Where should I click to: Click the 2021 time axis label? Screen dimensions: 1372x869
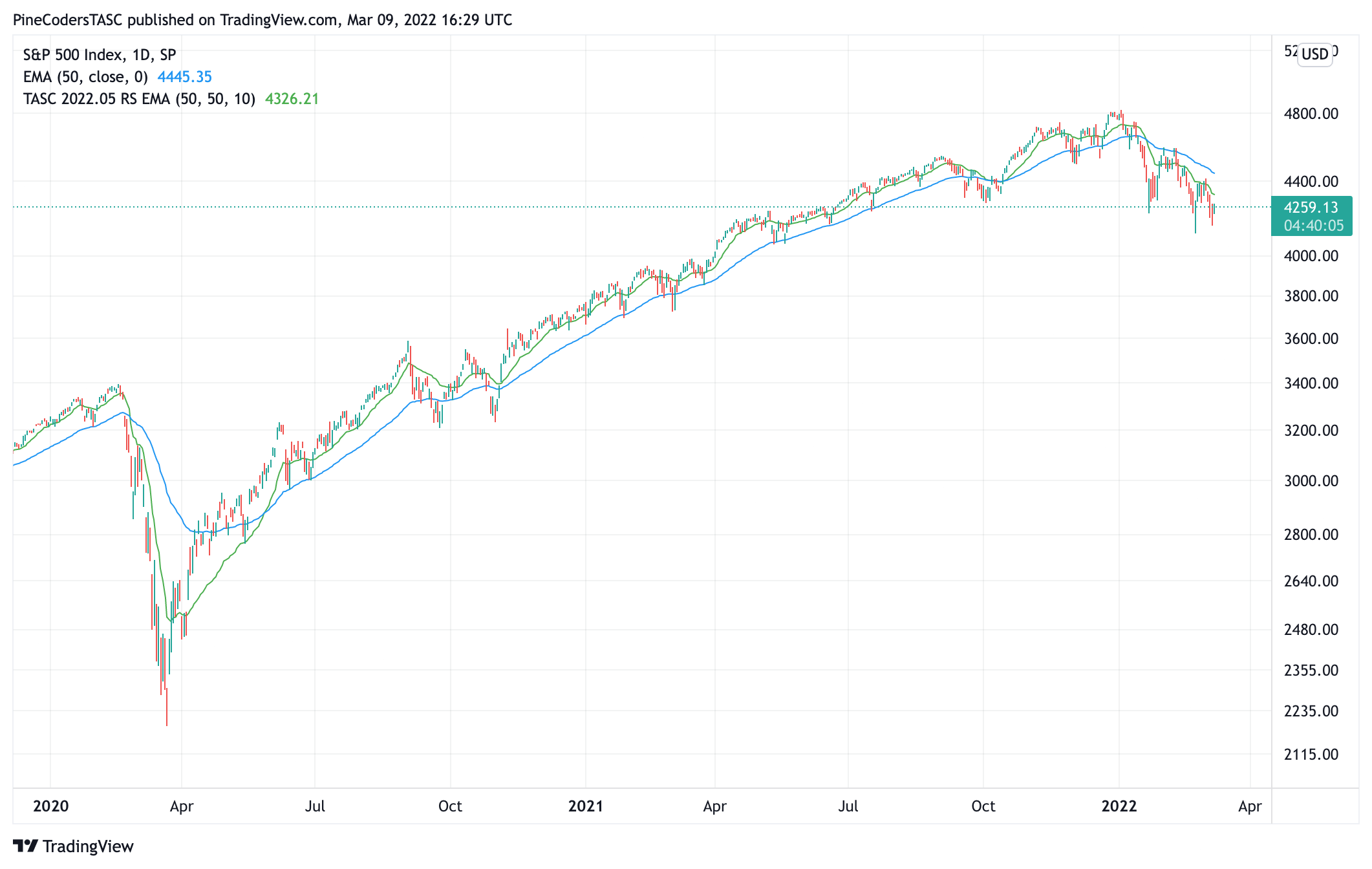[x=585, y=806]
